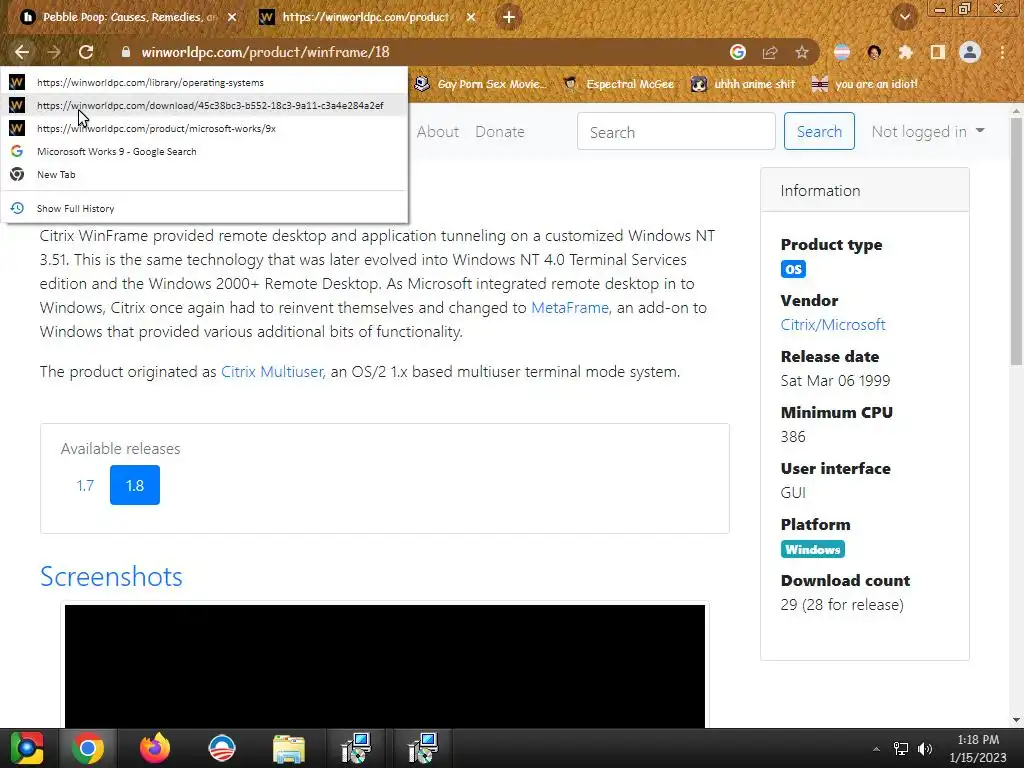The image size is (1024, 768).
Task: Open the site security lock icon
Action: coord(126,52)
